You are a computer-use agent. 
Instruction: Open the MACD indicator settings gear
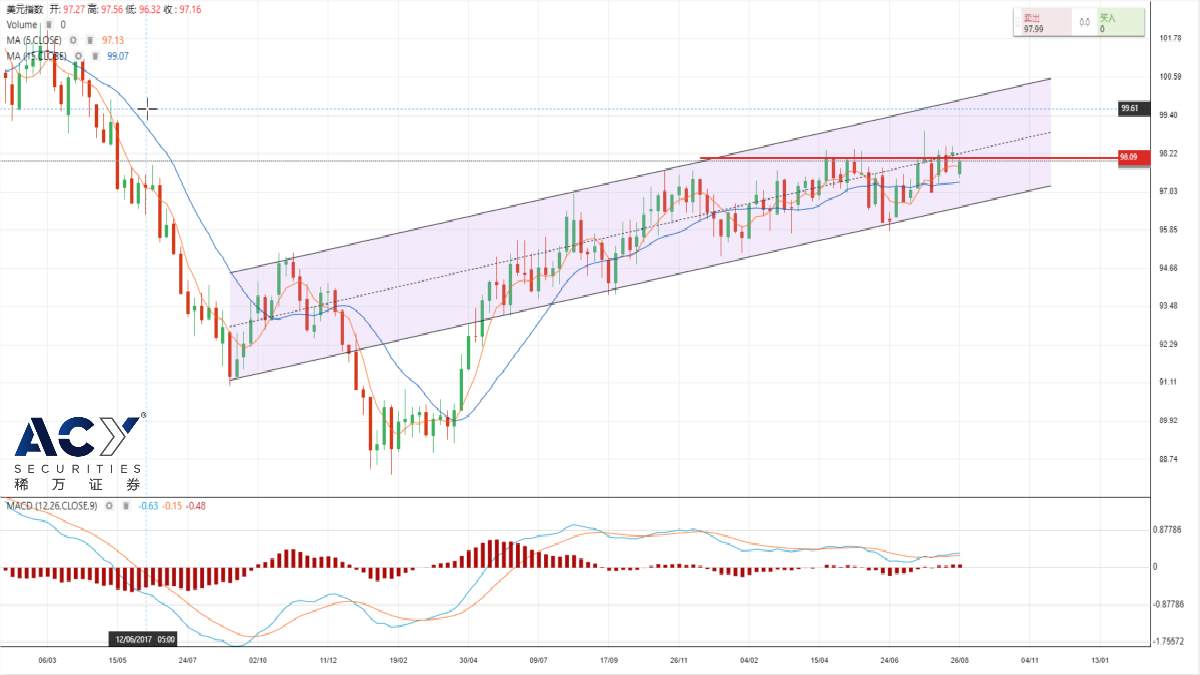(108, 506)
